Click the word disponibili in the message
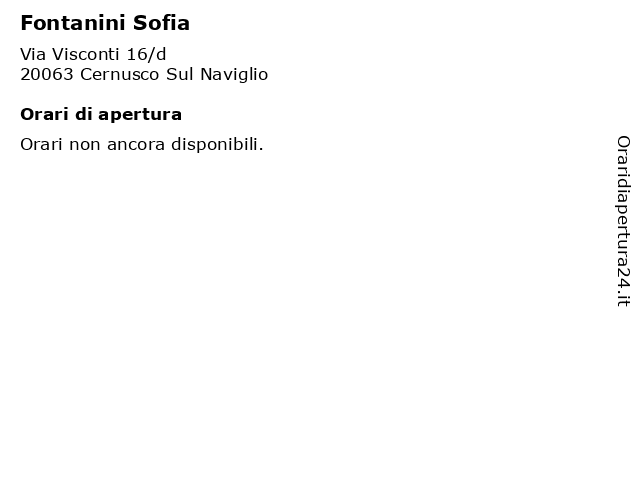The height and width of the screenshot is (480, 640). (x=215, y=145)
